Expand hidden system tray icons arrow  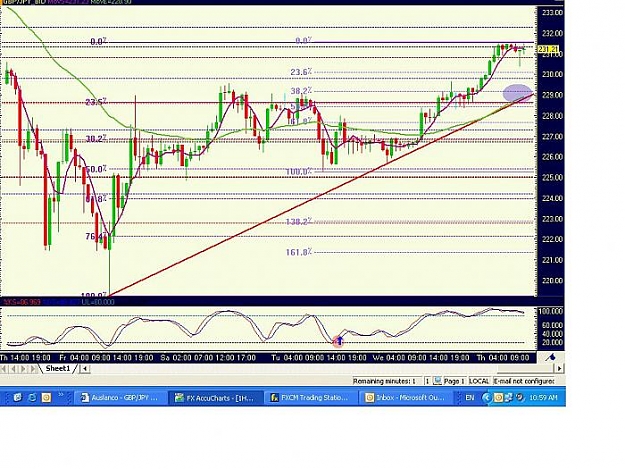point(487,397)
